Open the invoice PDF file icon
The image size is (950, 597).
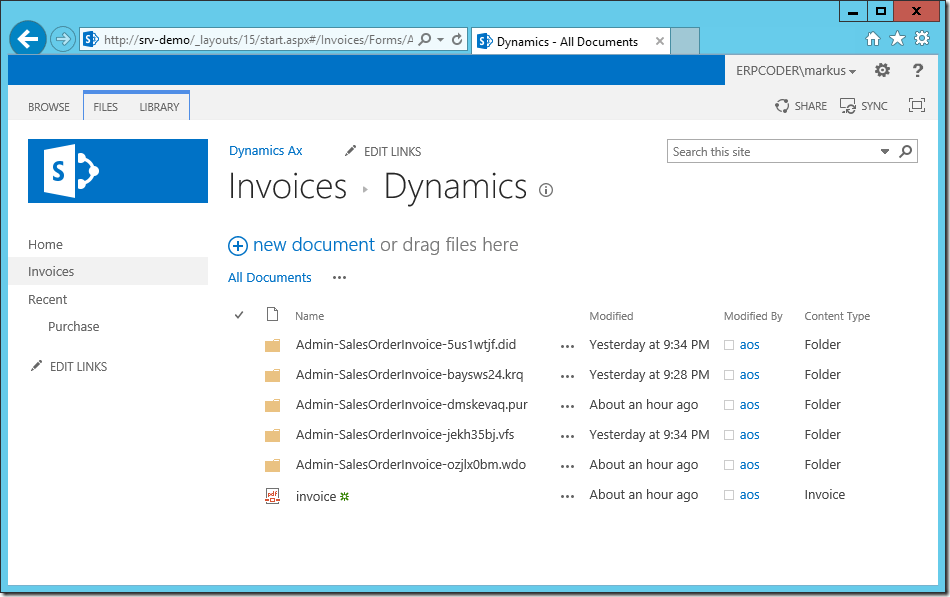click(x=273, y=494)
